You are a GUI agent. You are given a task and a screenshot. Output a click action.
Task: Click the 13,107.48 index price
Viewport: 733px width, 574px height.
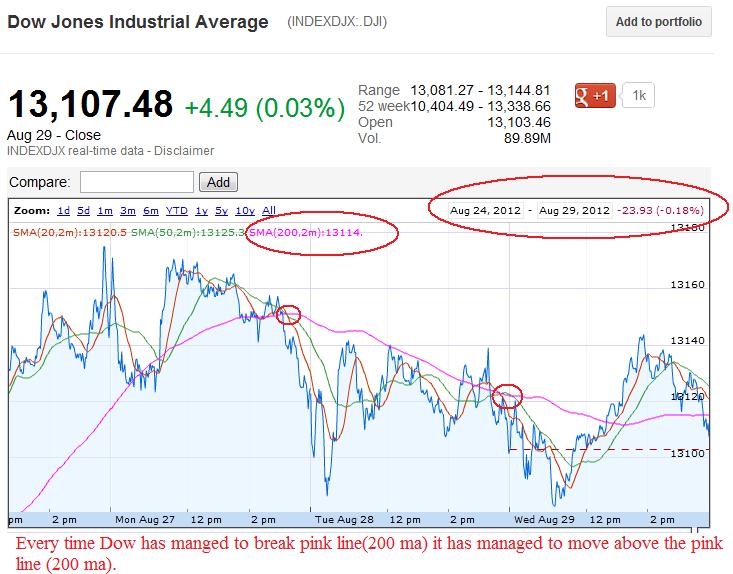tap(91, 104)
